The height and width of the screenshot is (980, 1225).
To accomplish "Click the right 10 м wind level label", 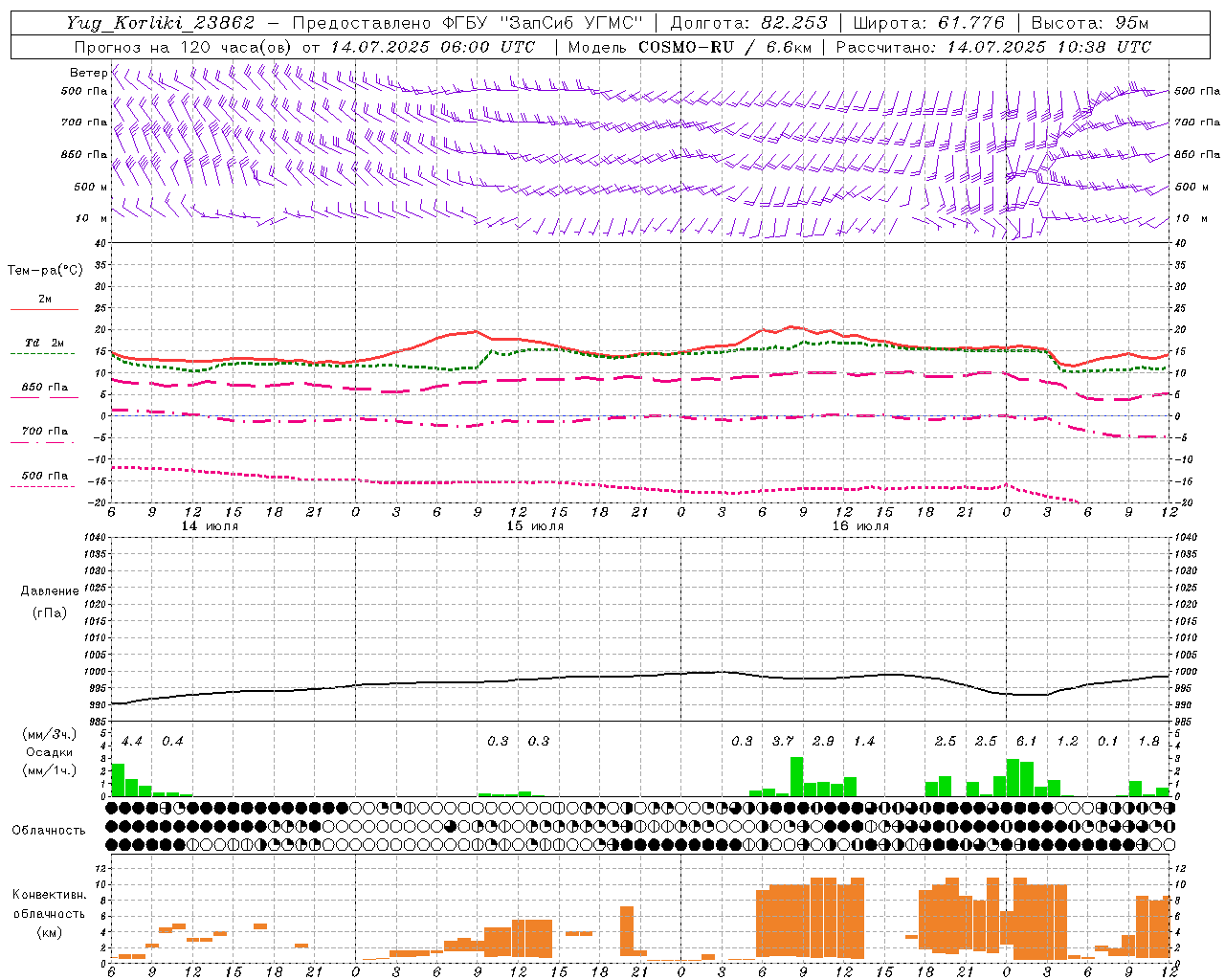I will point(1191,218).
